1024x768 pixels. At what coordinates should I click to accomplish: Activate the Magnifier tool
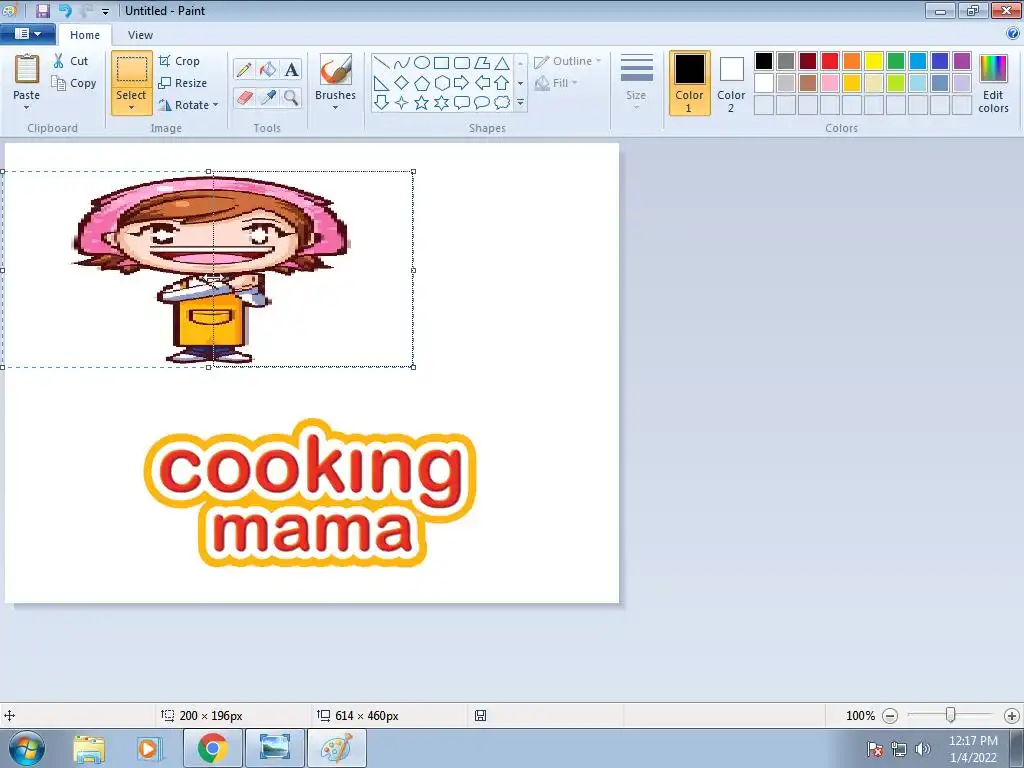tap(291, 98)
